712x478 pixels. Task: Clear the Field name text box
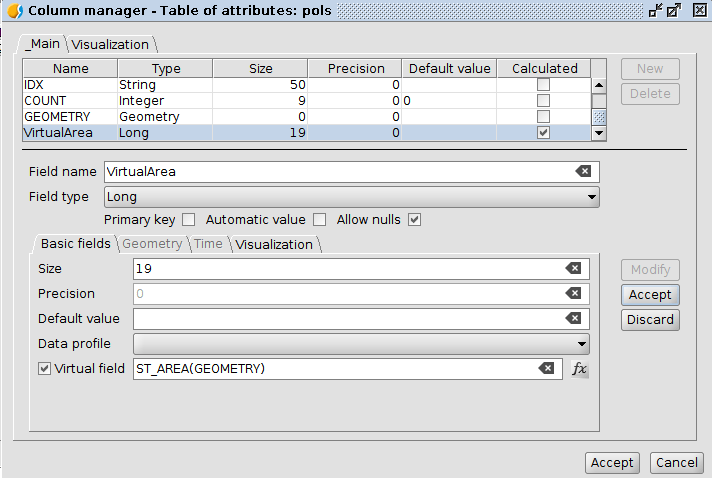click(x=583, y=172)
